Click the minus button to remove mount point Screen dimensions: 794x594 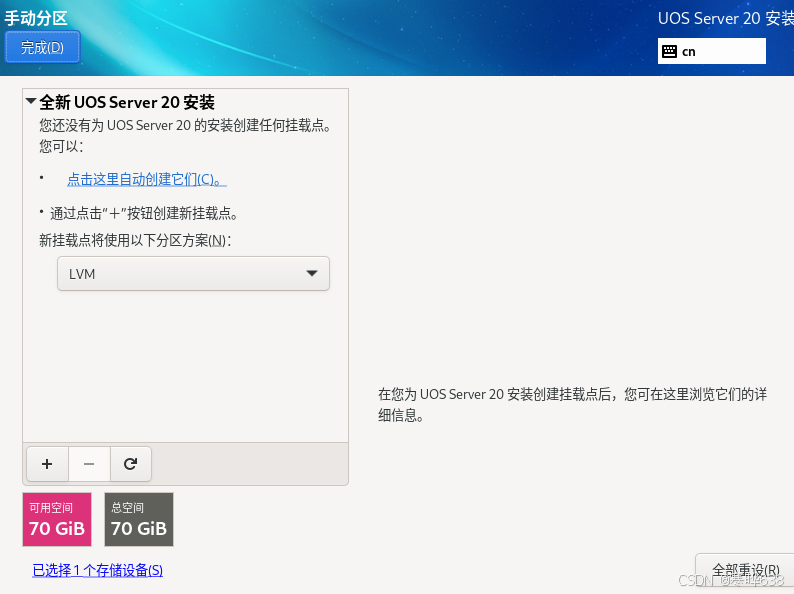click(89, 464)
